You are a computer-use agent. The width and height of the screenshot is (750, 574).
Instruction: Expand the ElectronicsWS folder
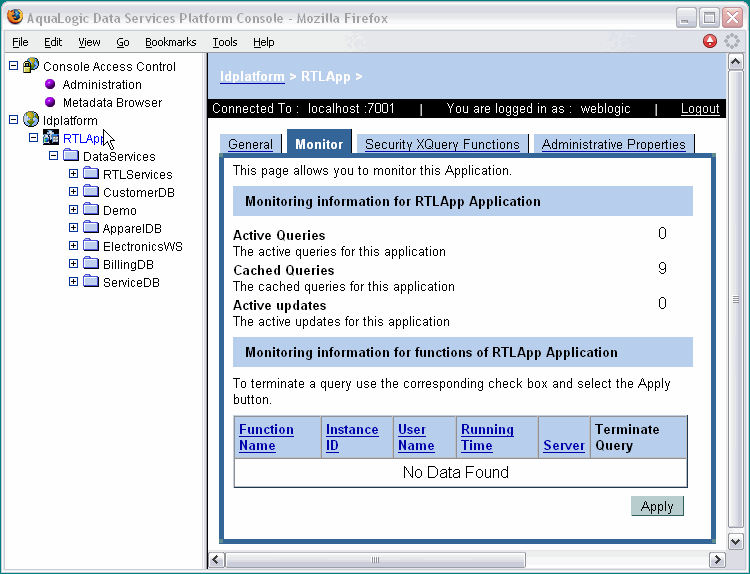coord(73,246)
